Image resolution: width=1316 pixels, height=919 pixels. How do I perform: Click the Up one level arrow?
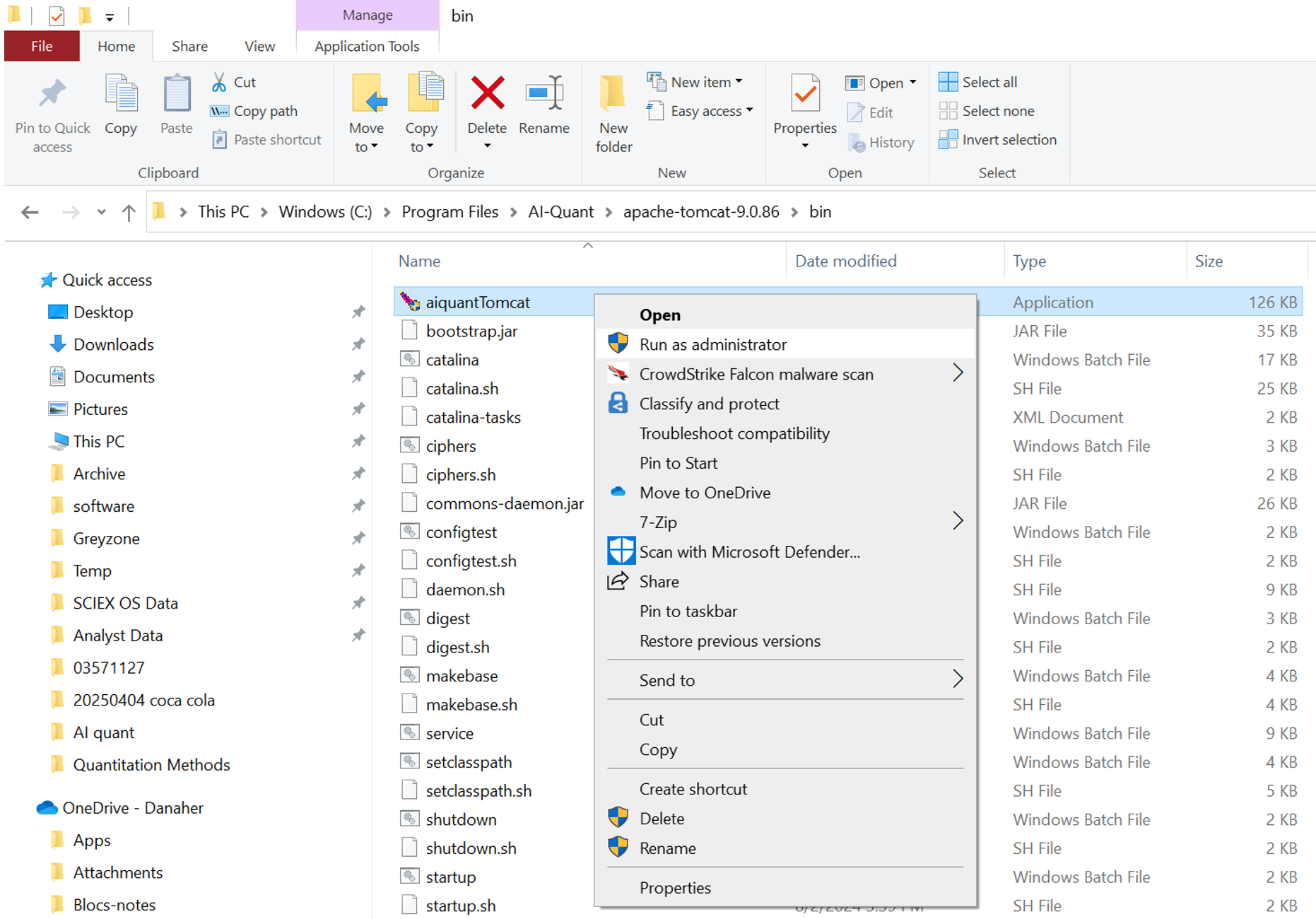[129, 212]
